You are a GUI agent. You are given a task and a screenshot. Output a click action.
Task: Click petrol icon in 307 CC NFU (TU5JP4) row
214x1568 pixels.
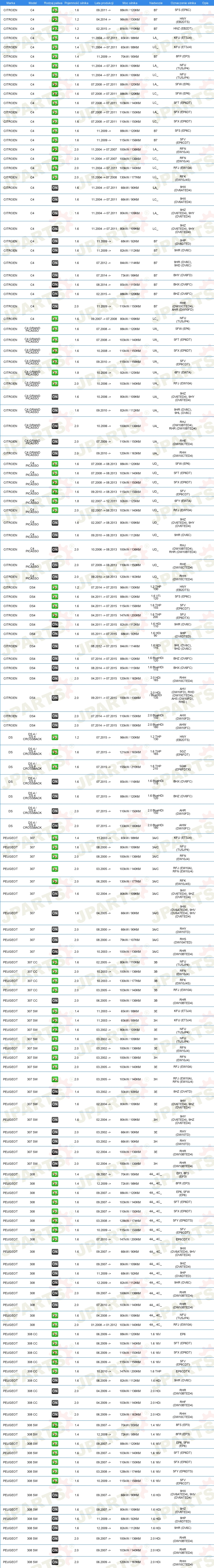[x=55, y=963]
